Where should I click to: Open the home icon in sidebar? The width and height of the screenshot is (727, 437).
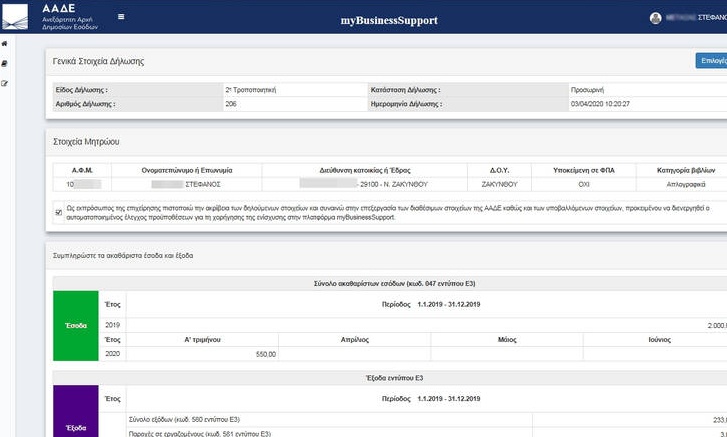point(5,44)
